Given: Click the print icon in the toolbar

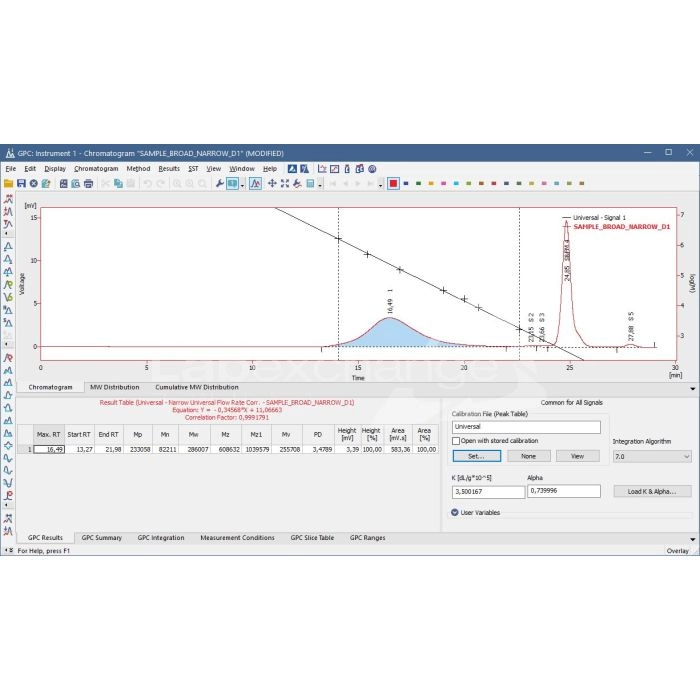Looking at the screenshot, I should [88, 183].
